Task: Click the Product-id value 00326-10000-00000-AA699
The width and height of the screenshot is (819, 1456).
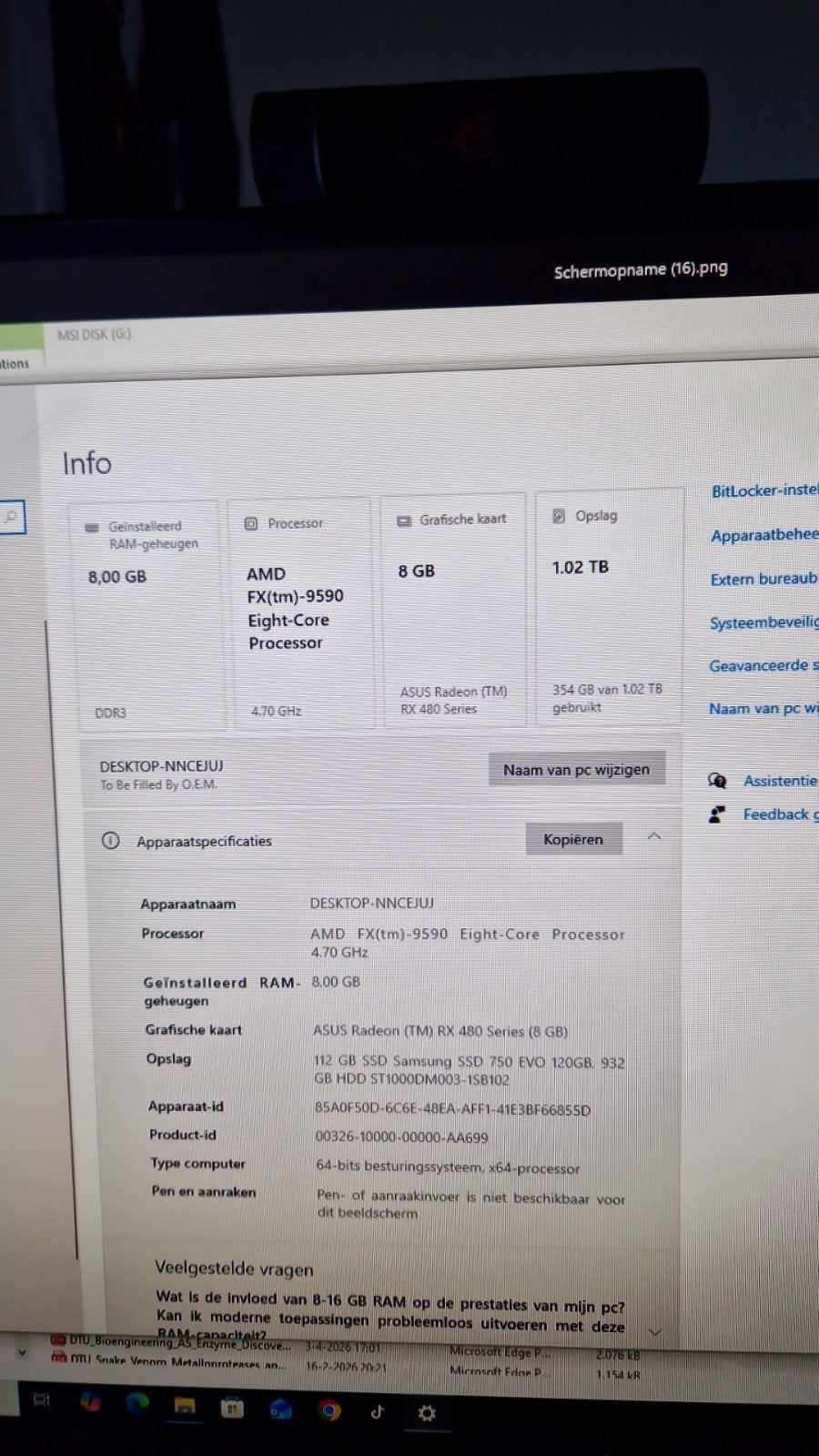Action: point(401,1137)
